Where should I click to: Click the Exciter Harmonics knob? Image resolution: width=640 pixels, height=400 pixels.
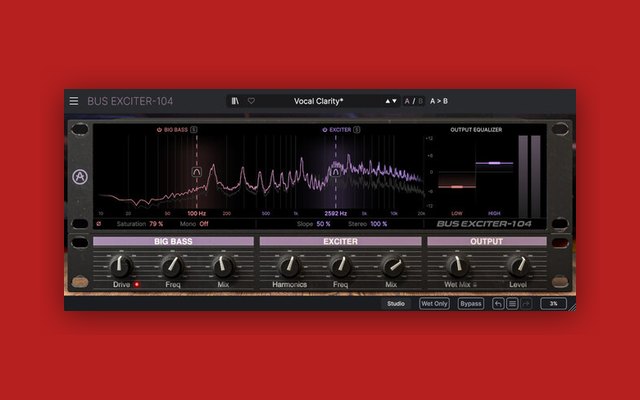pos(290,266)
